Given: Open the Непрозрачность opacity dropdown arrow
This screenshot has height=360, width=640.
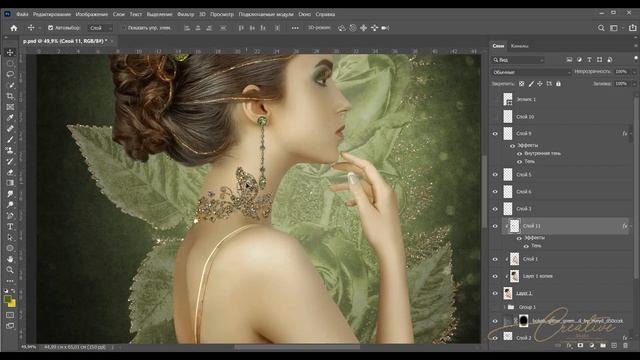Looking at the screenshot, I should [x=634, y=72].
